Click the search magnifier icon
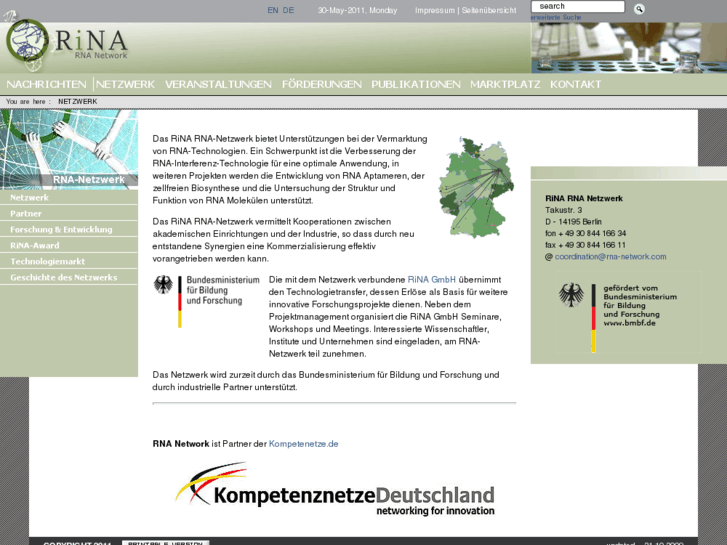 [x=639, y=9]
